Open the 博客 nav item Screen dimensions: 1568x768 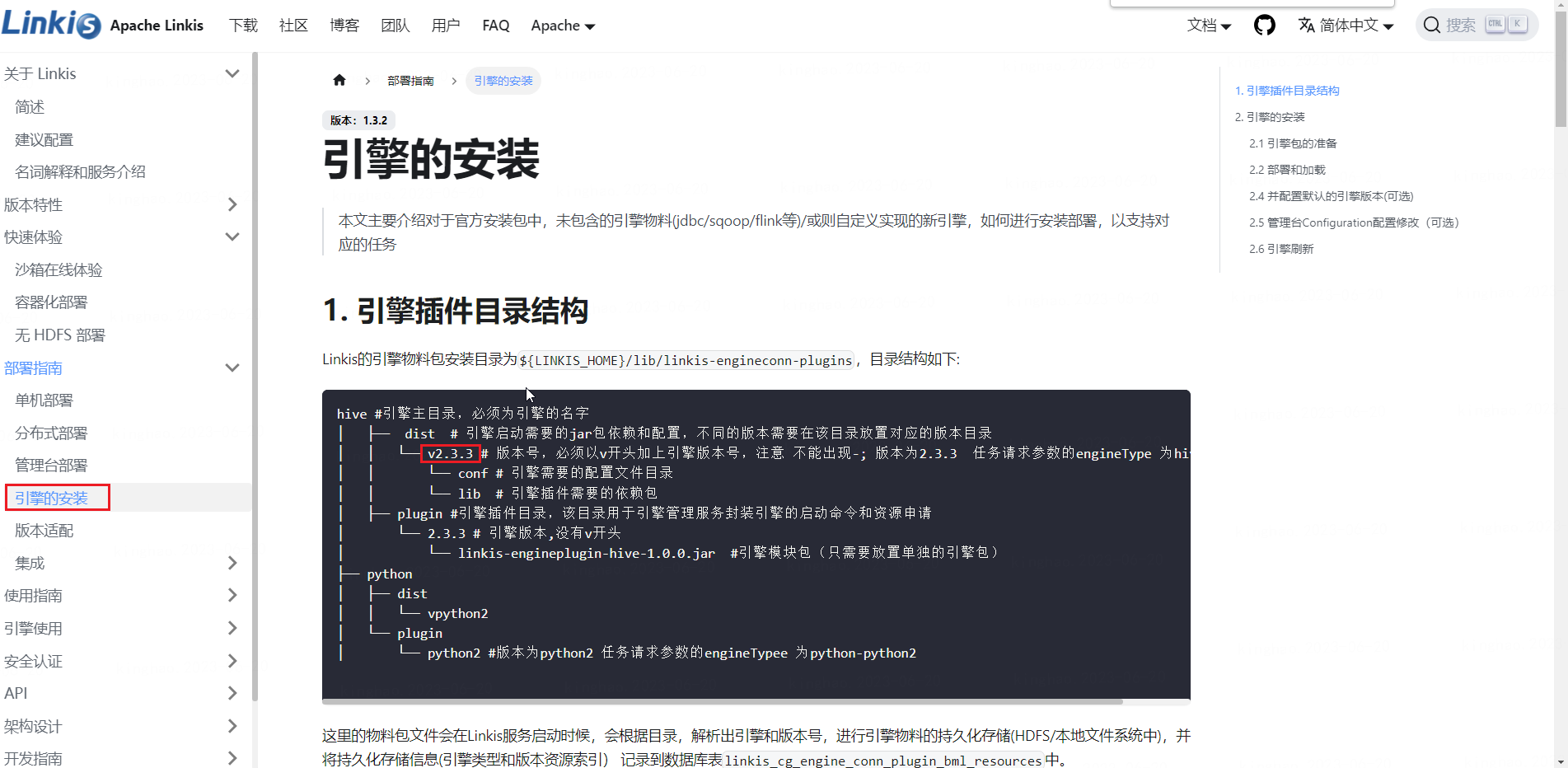point(344,26)
